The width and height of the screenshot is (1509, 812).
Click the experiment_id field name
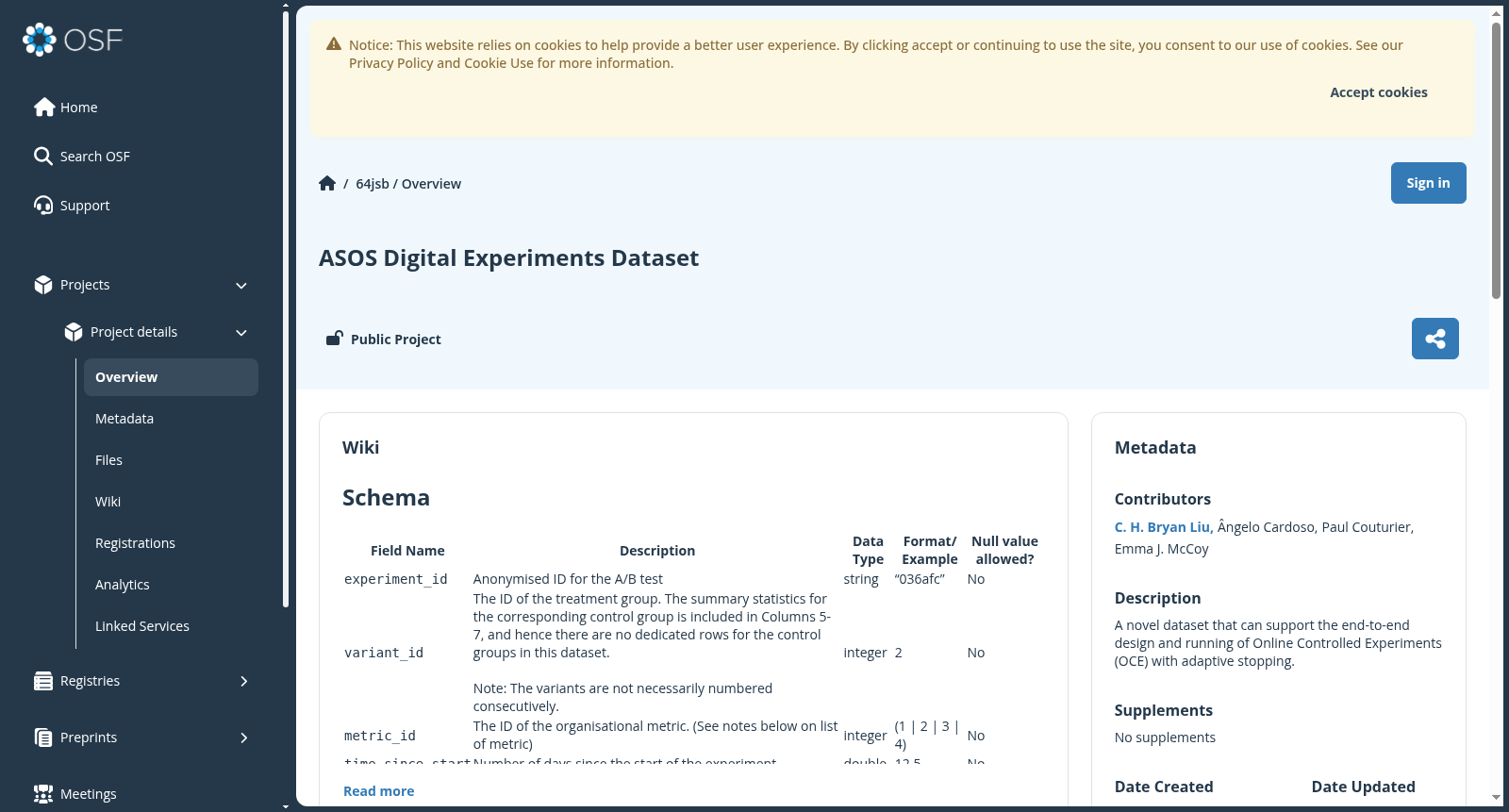pos(396,579)
